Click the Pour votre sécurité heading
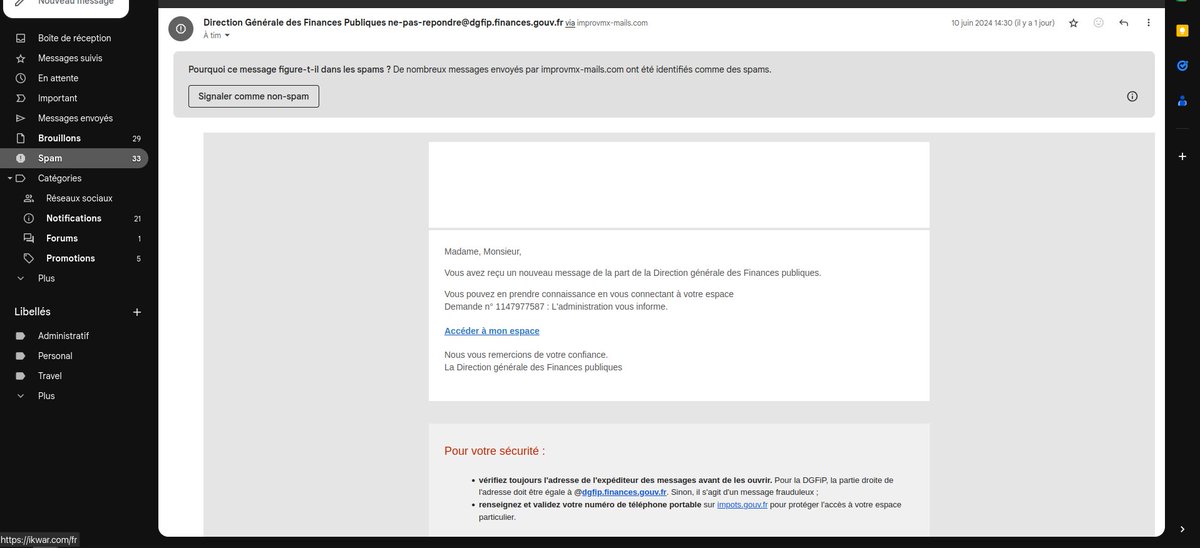The height and width of the screenshot is (548, 1200). click(x=495, y=451)
